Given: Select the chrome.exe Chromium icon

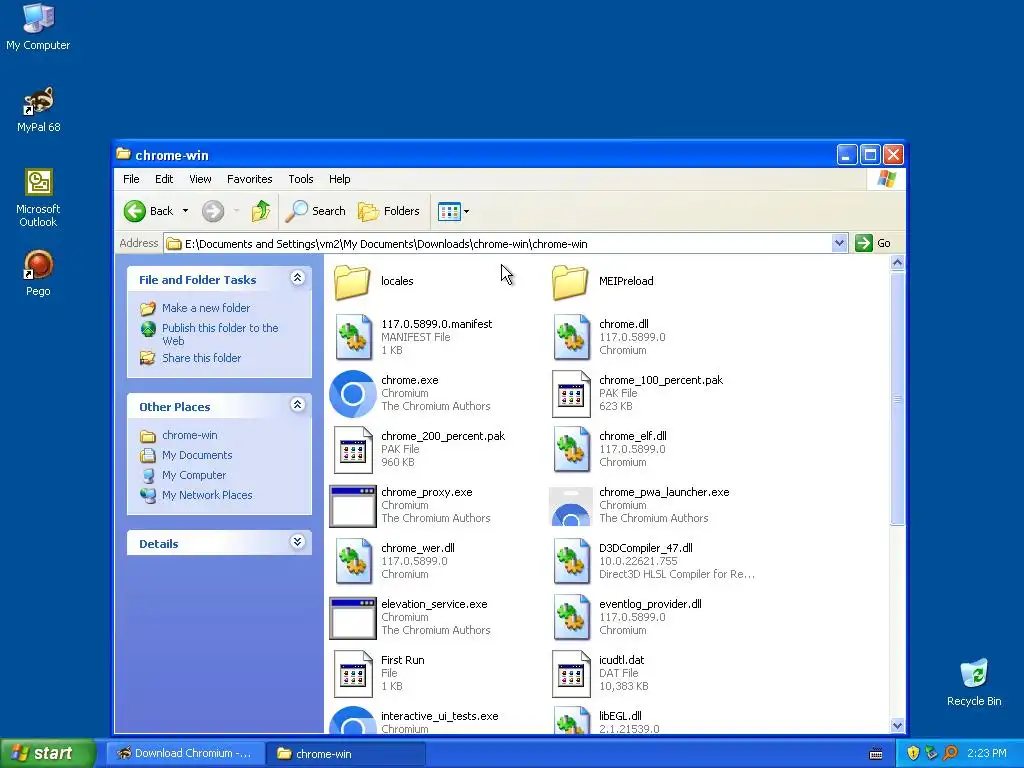Looking at the screenshot, I should [x=353, y=393].
